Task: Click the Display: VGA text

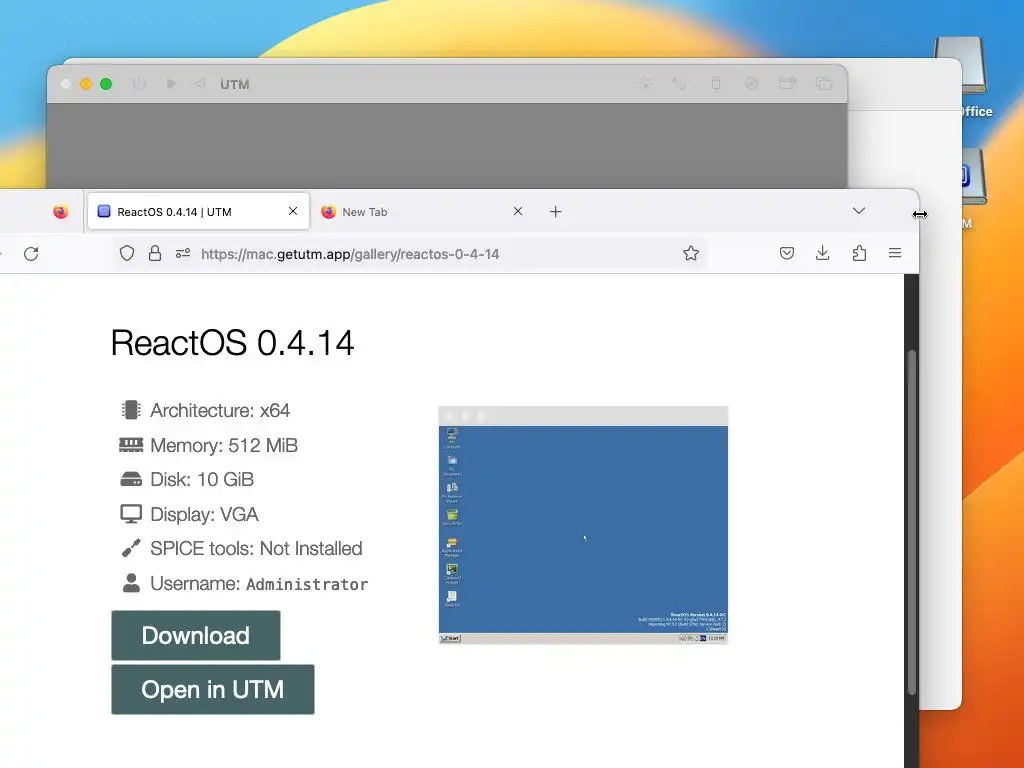Action: 204,515
